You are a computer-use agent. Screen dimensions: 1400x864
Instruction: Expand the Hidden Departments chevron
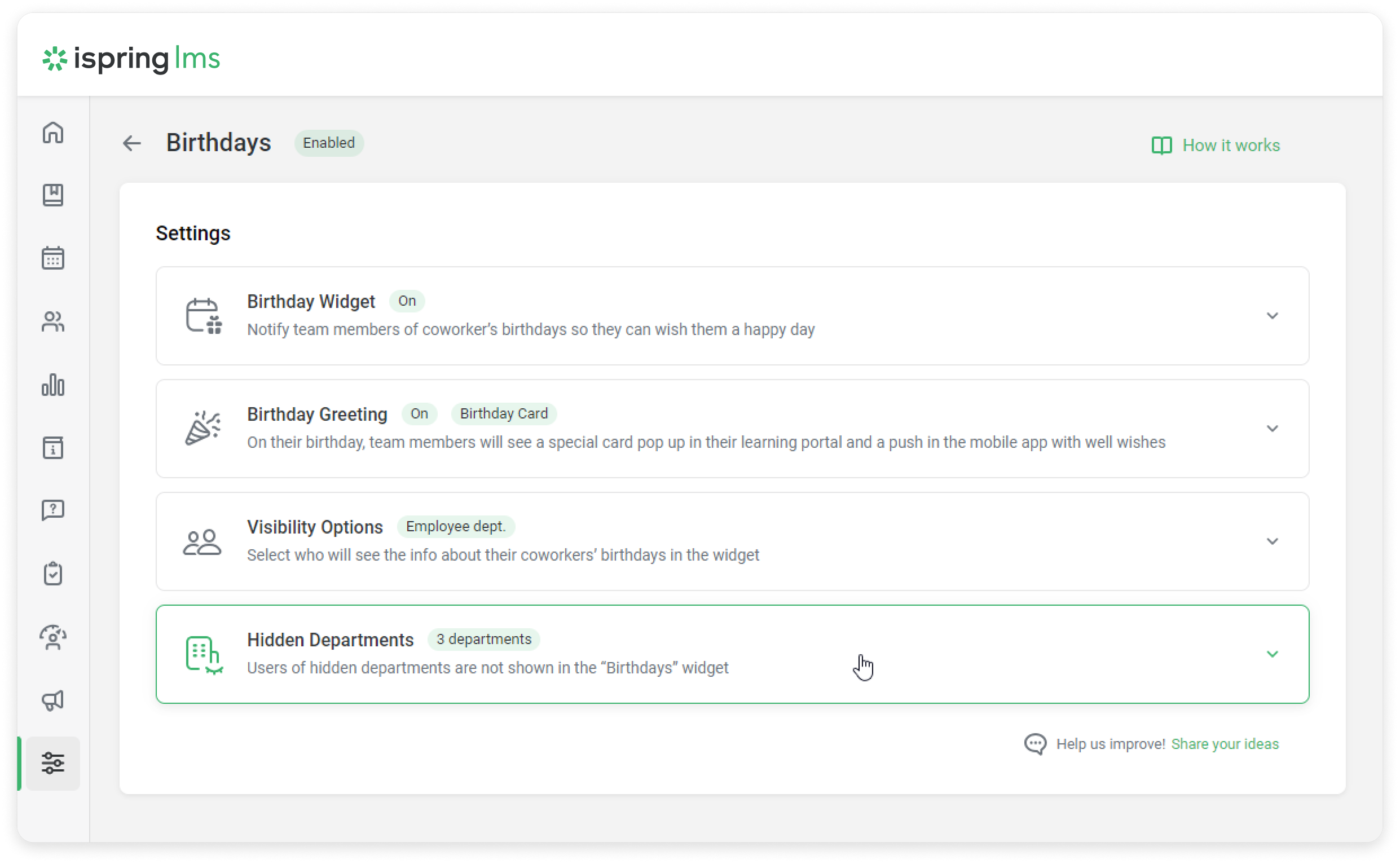pyautogui.click(x=1271, y=654)
